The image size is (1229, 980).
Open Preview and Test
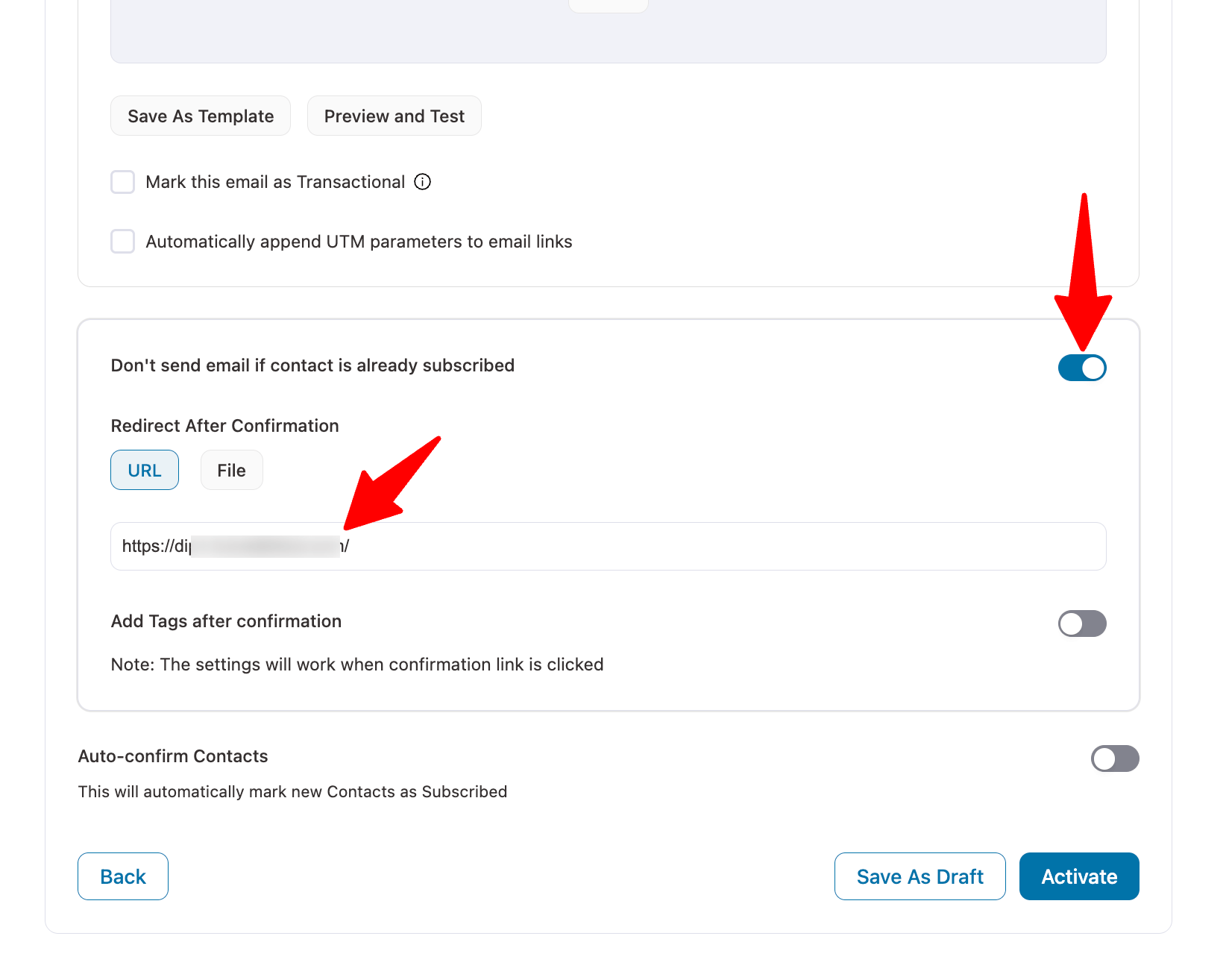pos(395,116)
